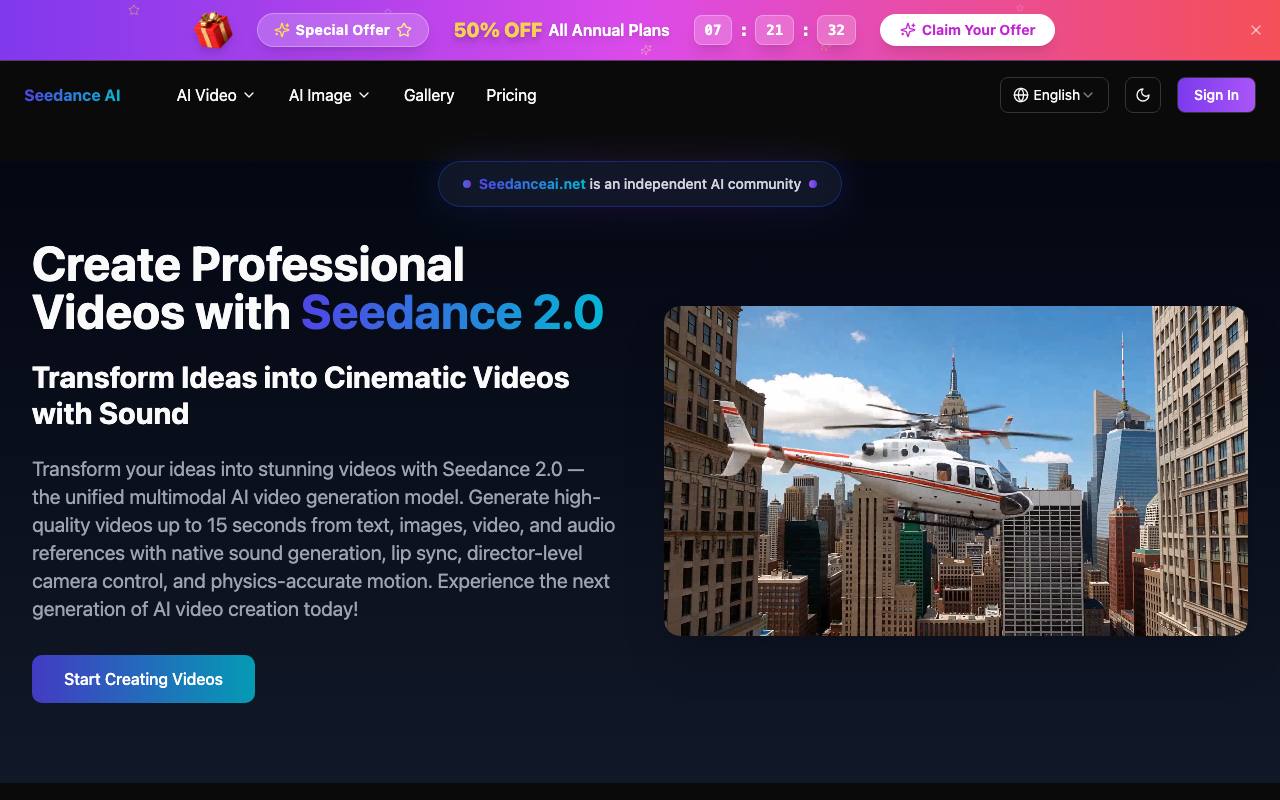This screenshot has height=800, width=1280.
Task: Click the Claim Your Offer button
Action: point(967,30)
